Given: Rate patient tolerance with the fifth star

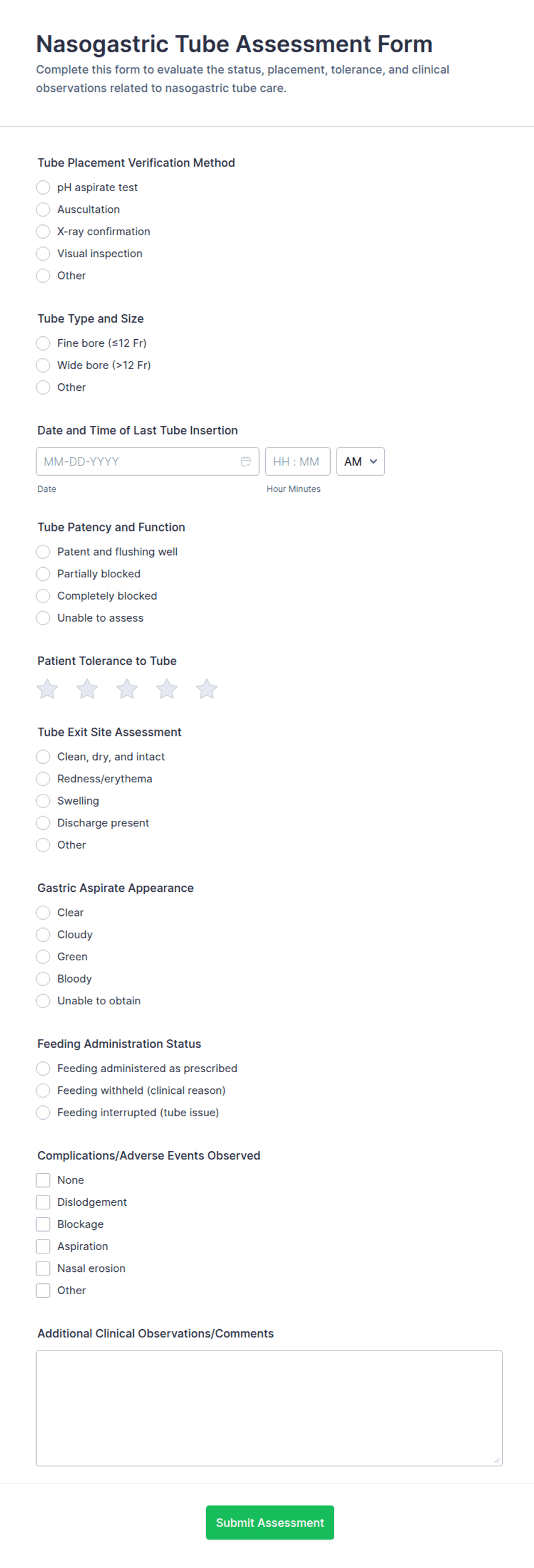Looking at the screenshot, I should coord(206,688).
